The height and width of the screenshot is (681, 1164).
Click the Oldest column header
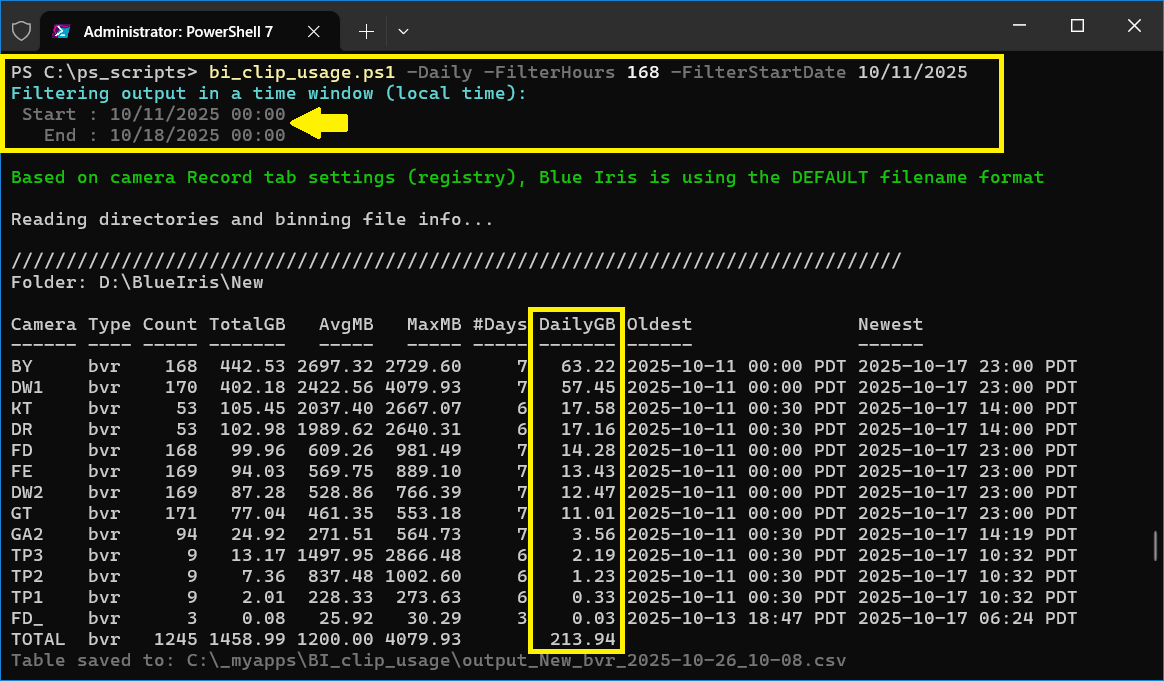pyautogui.click(x=659, y=324)
